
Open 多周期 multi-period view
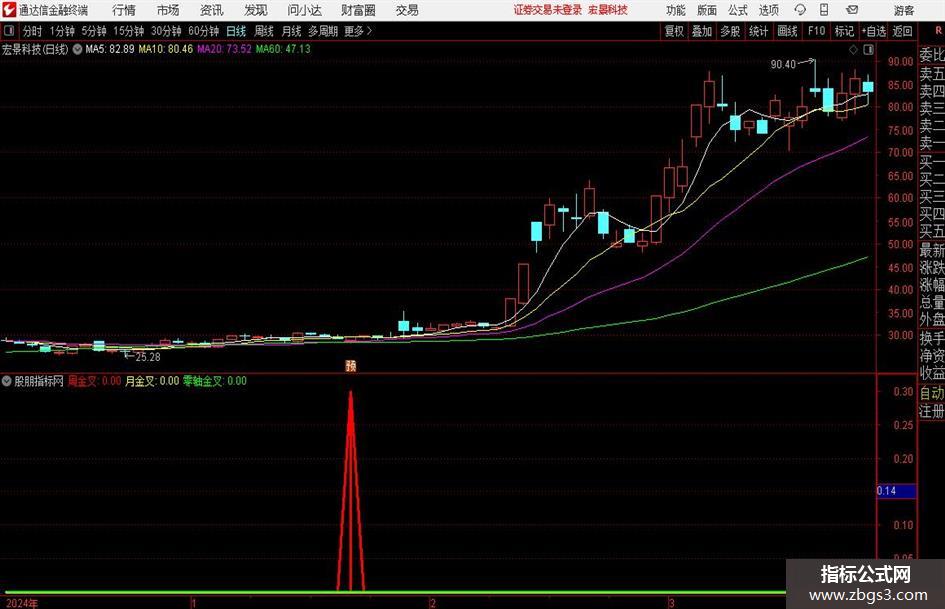[x=323, y=31]
